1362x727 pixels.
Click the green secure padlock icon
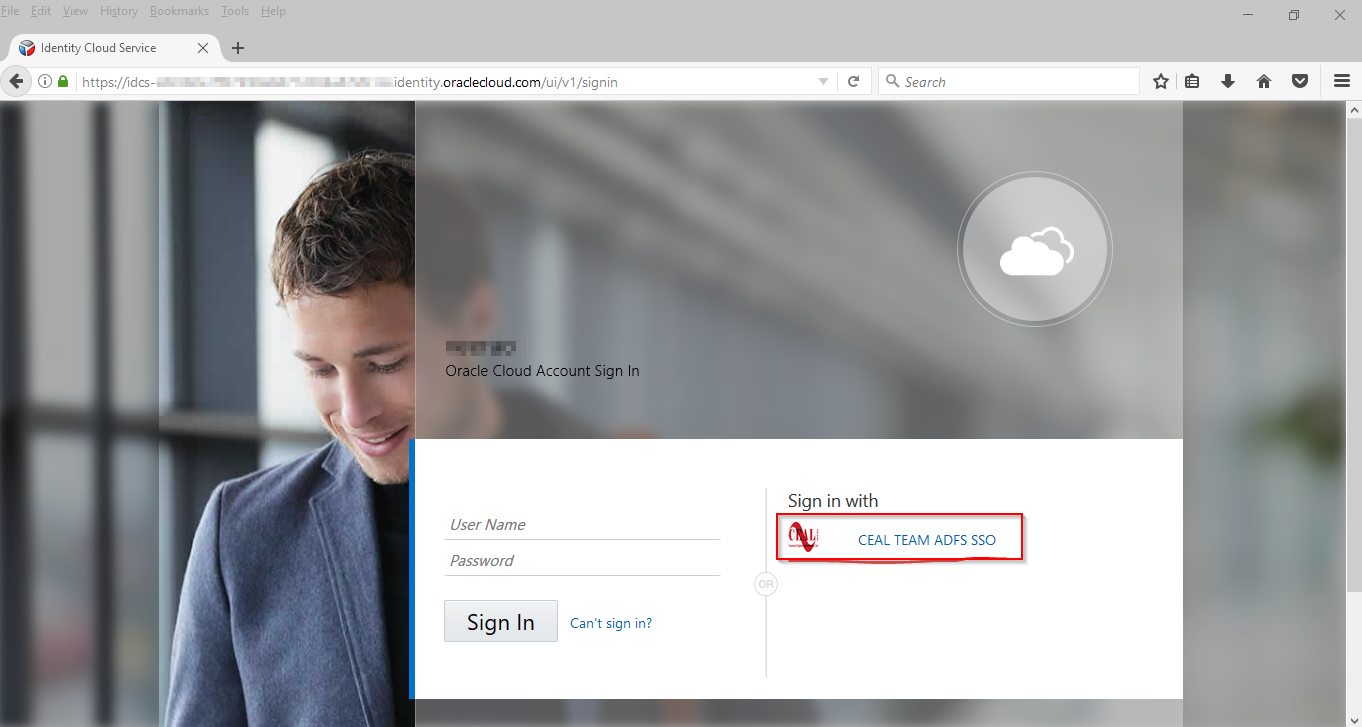63,82
